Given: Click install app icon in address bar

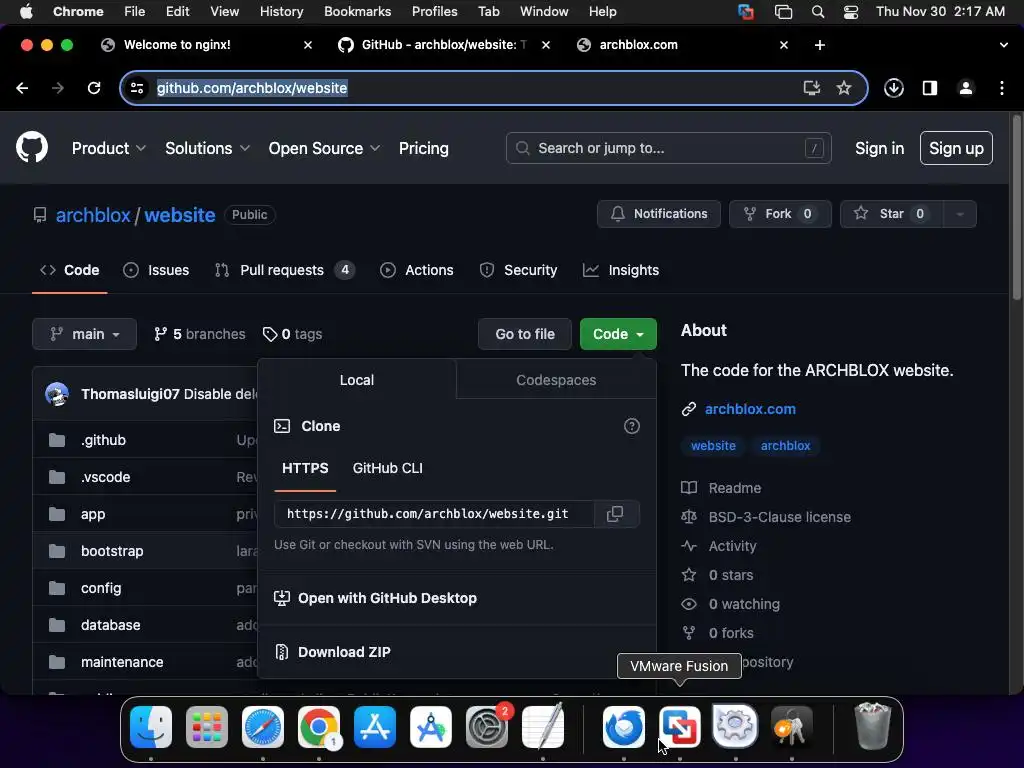Looking at the screenshot, I should [811, 88].
